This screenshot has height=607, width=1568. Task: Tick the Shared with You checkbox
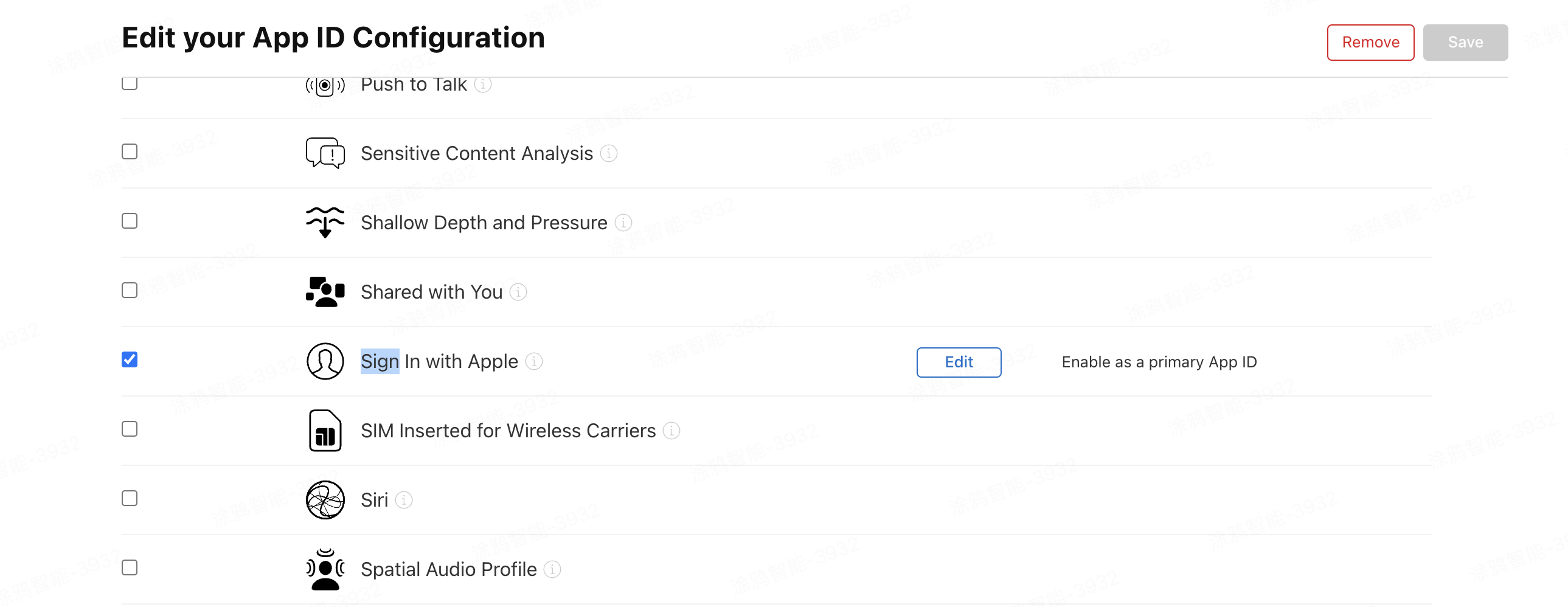(130, 290)
